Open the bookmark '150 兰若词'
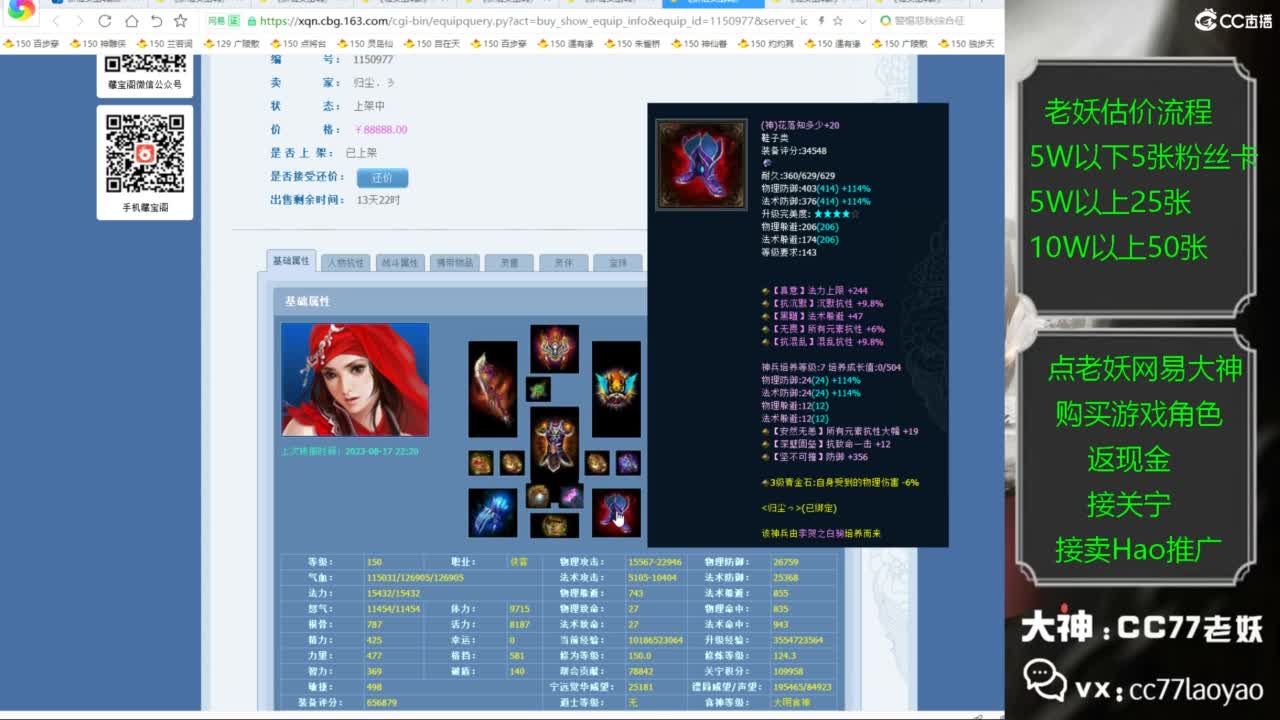Screen dimensions: 1280x720 164,44
